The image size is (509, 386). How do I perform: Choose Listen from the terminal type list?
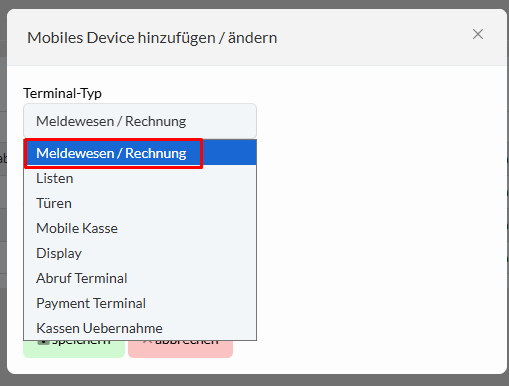[x=140, y=178]
